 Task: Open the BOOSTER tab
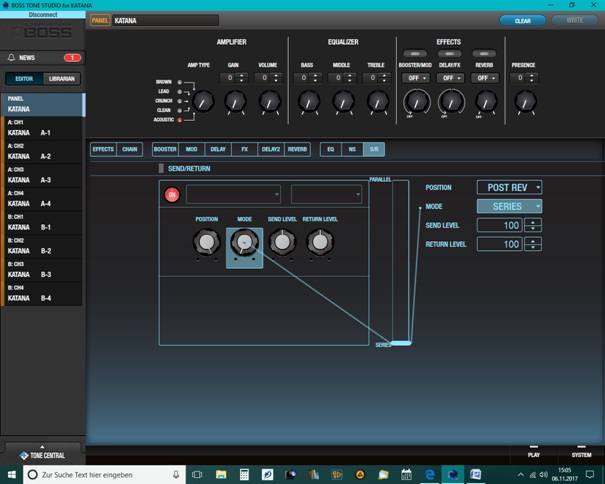tap(165, 149)
